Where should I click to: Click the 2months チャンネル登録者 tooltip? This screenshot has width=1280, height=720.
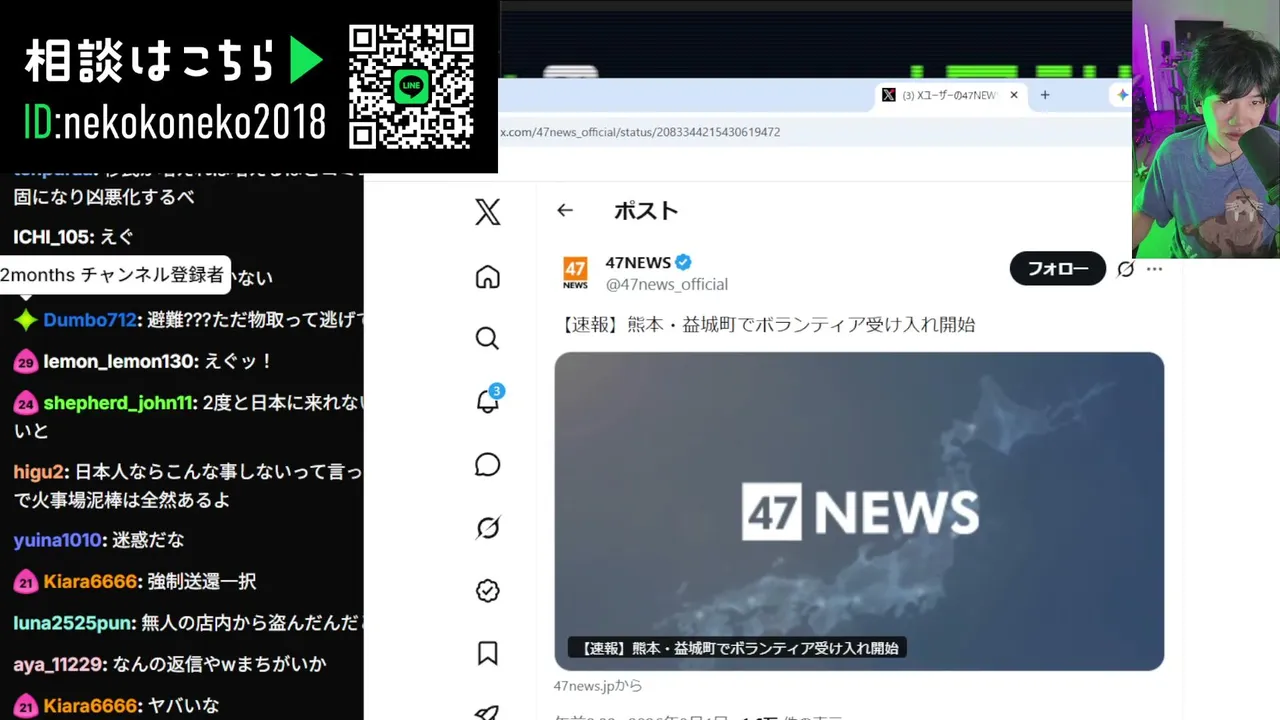pyautogui.click(x=115, y=275)
